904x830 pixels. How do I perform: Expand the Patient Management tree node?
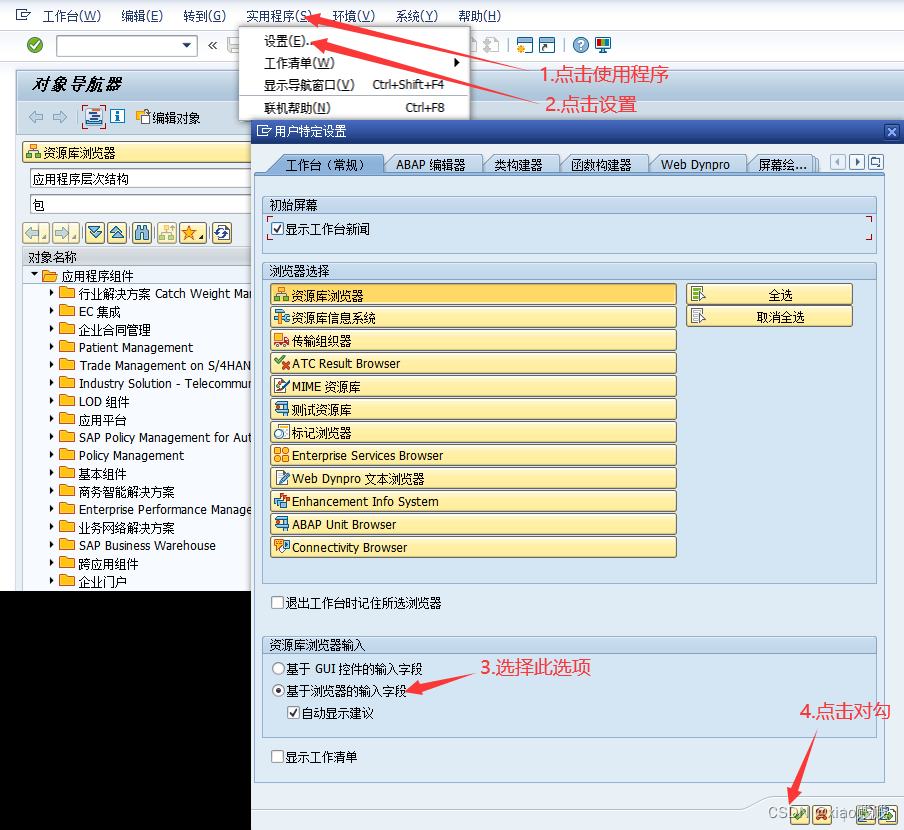[51, 347]
